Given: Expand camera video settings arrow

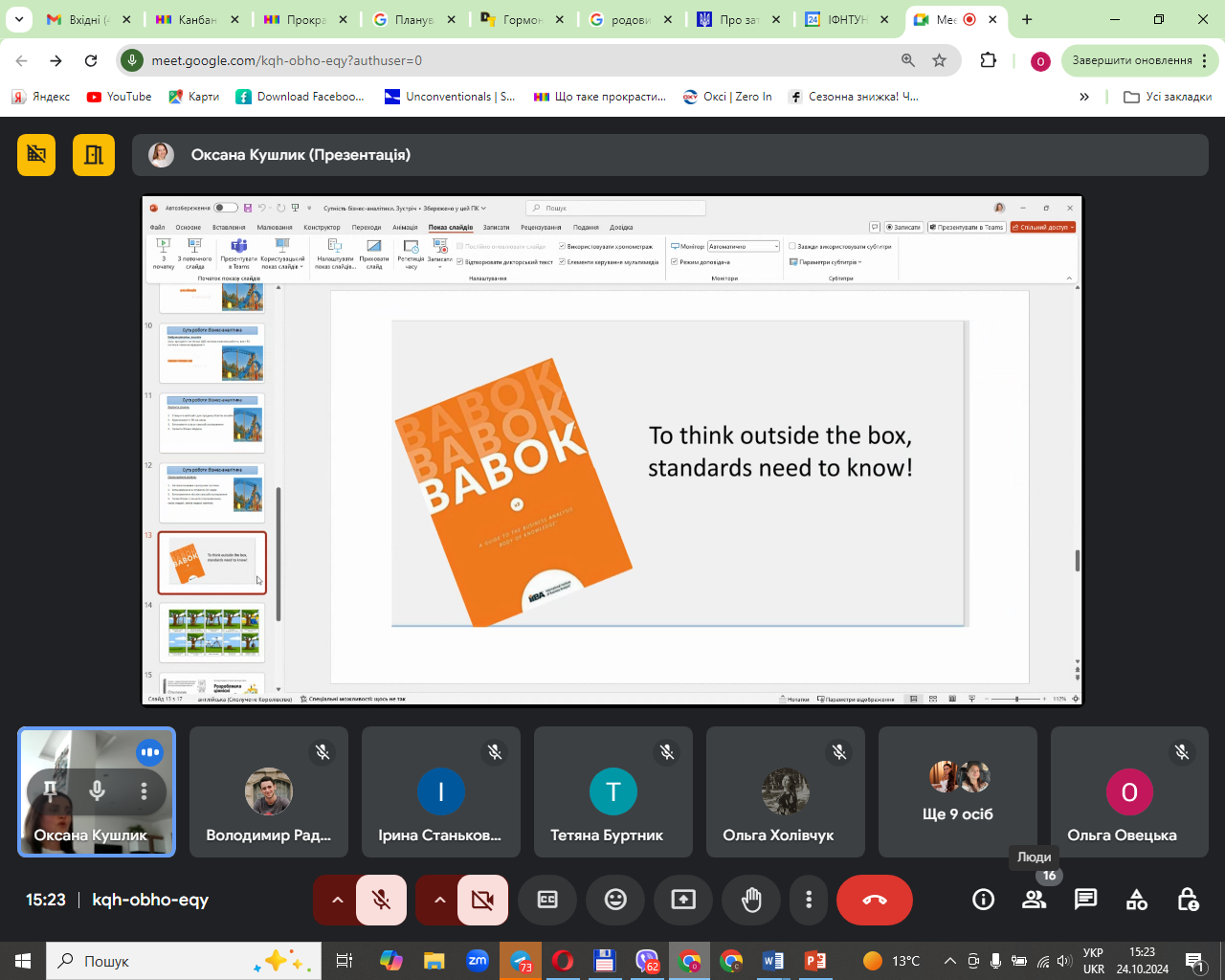Looking at the screenshot, I should point(438,900).
